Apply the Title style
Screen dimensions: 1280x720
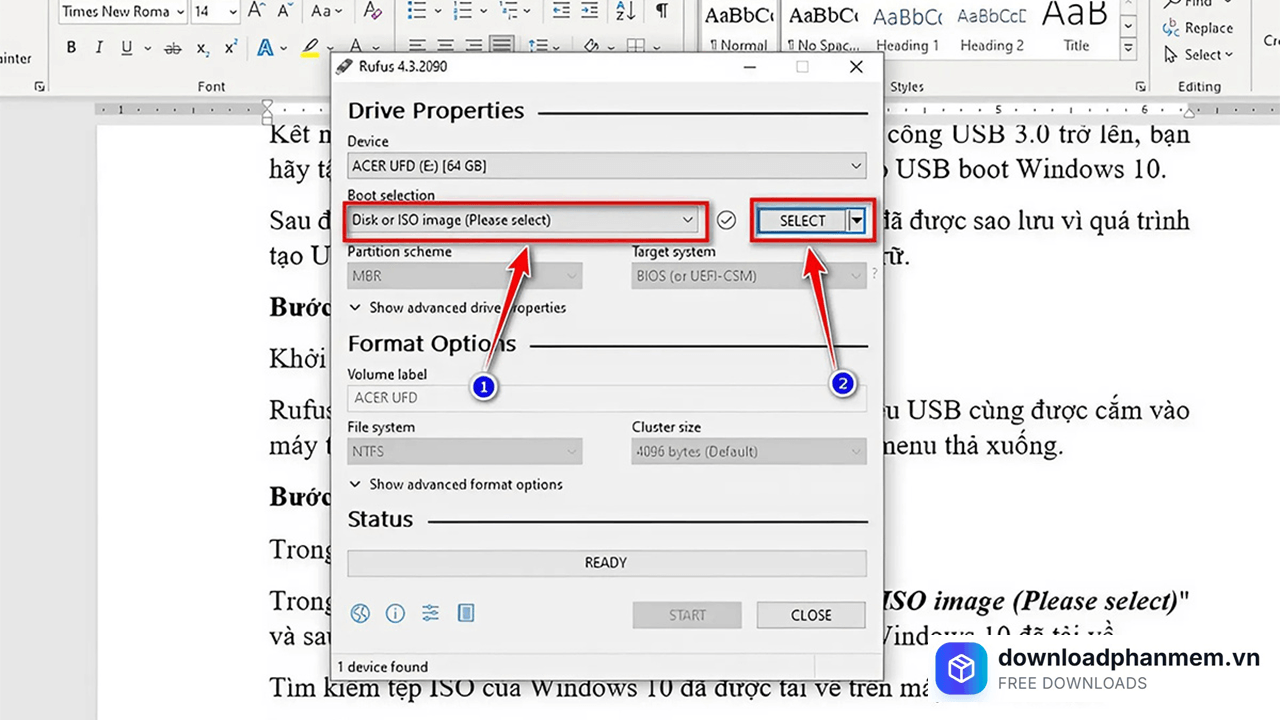coord(1076,27)
